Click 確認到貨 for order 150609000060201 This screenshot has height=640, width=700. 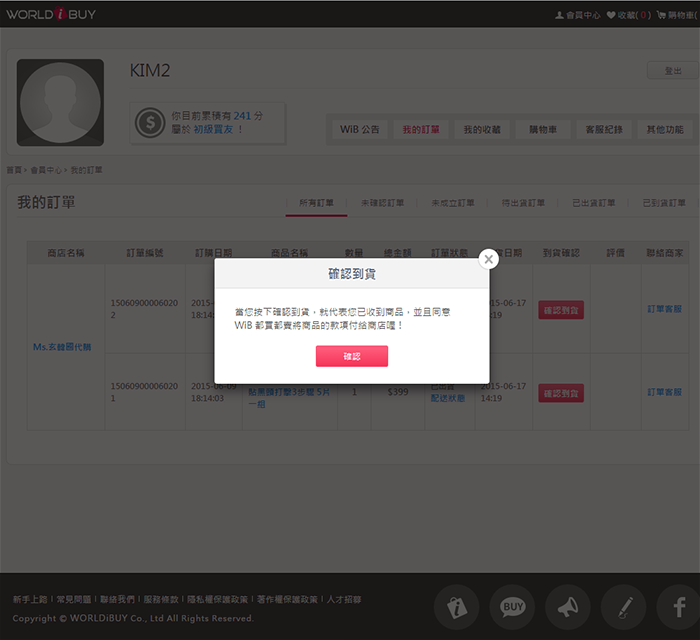pyautogui.click(x=561, y=393)
